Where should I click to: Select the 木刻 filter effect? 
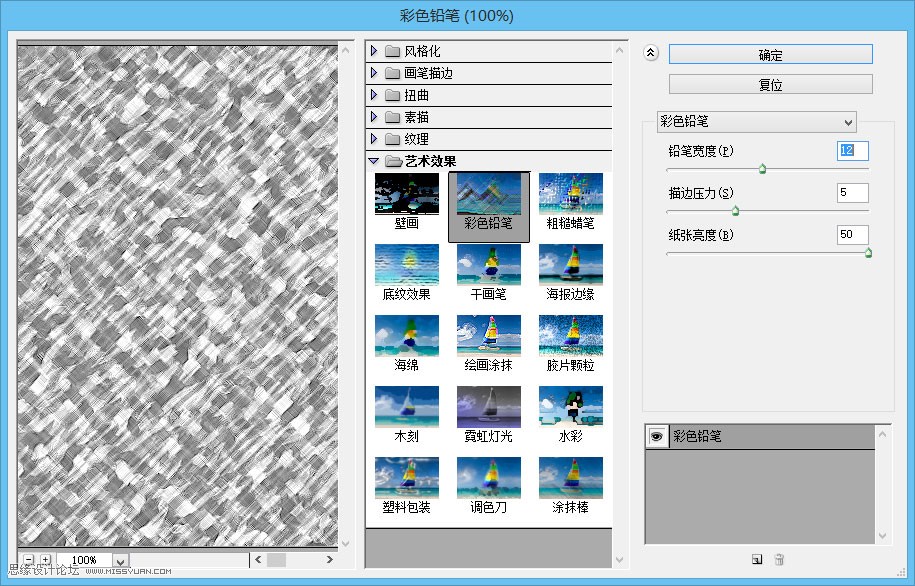point(406,407)
